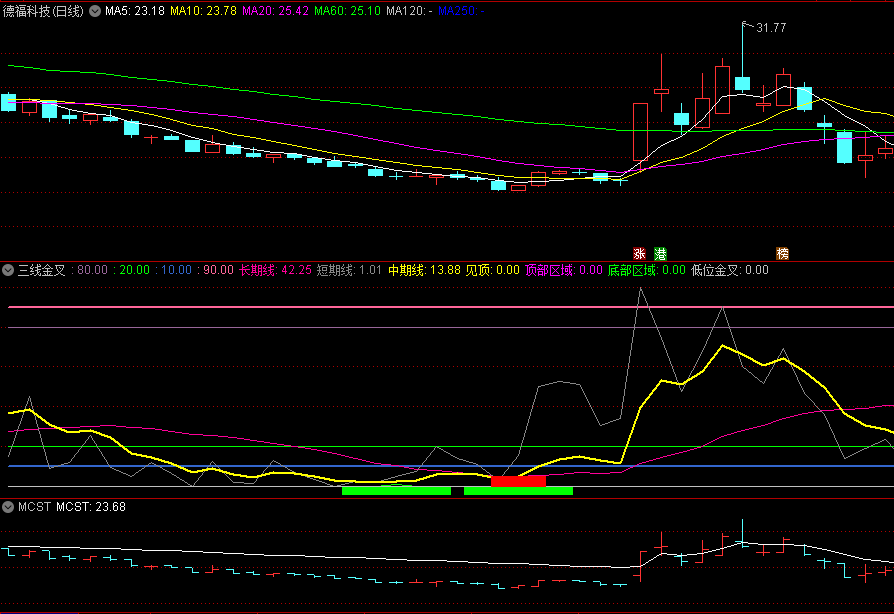Click the green 20.00 parameter value

click(134, 270)
